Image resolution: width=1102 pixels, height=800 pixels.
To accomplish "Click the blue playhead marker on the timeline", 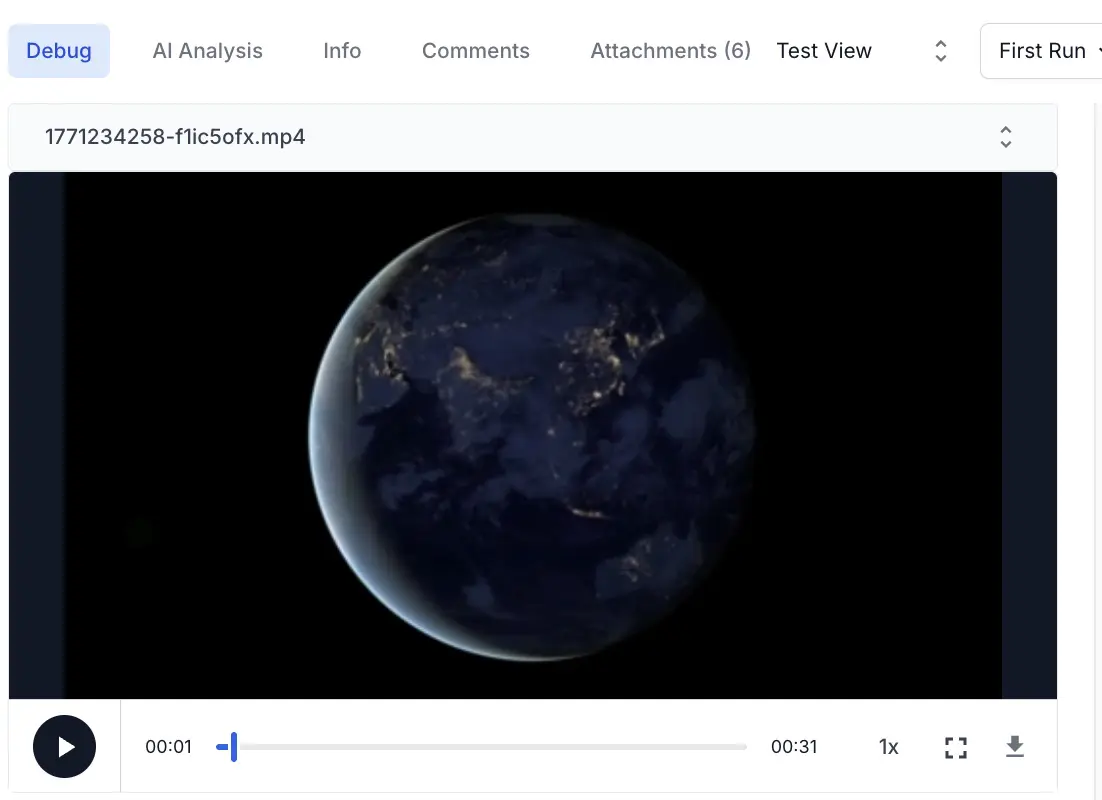I will (232, 746).
